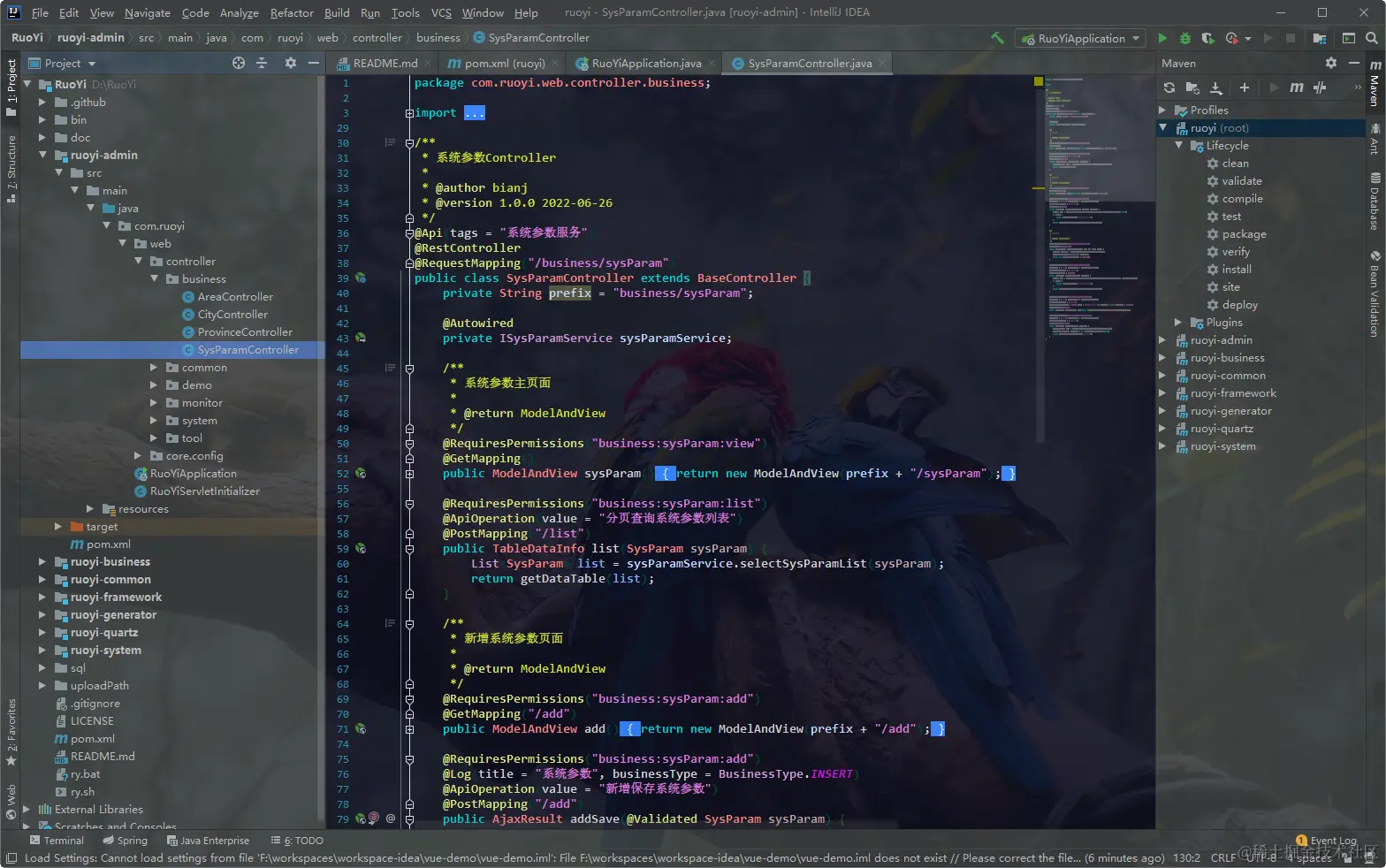Open the Navigate menu
The width and height of the screenshot is (1386, 868).
[148, 12]
